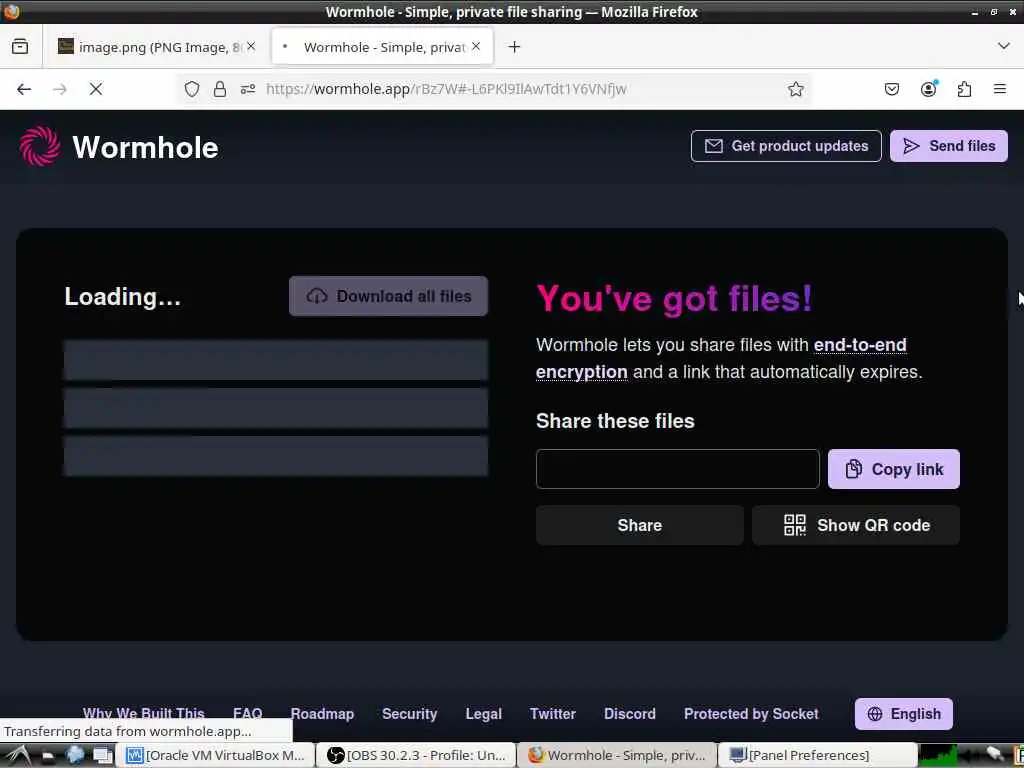Click the You've got files! heading
This screenshot has height=768, width=1024.
click(674, 298)
